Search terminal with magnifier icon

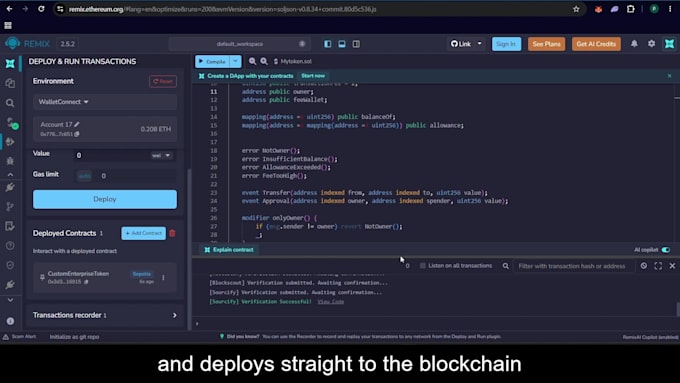click(506, 266)
